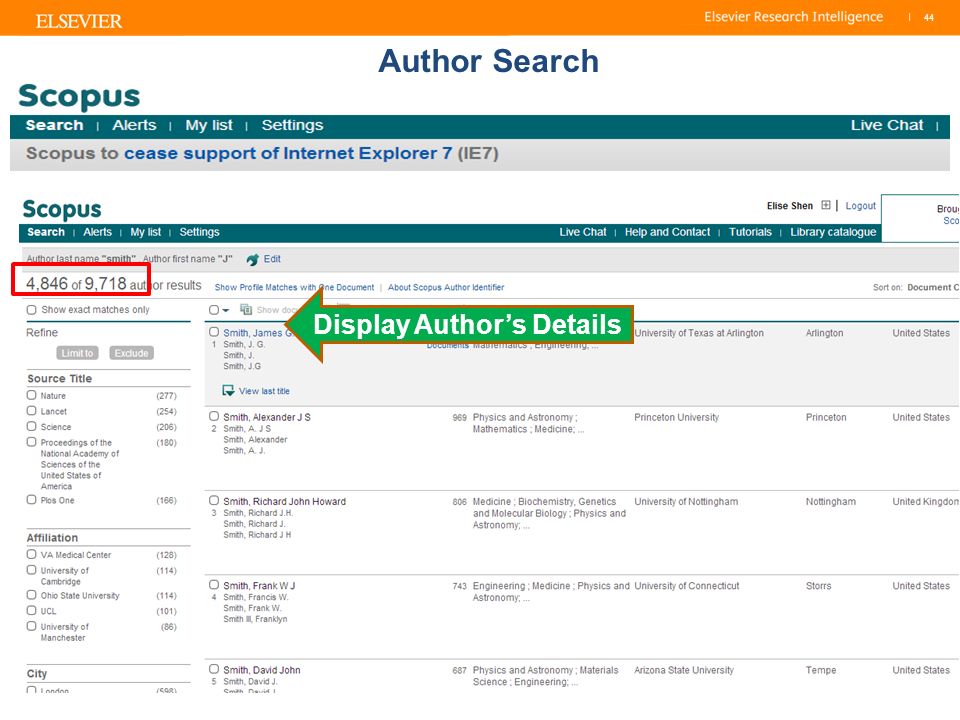Image resolution: width=960 pixels, height=720 pixels.
Task: Open Settings in the large top banner
Action: [292, 126]
